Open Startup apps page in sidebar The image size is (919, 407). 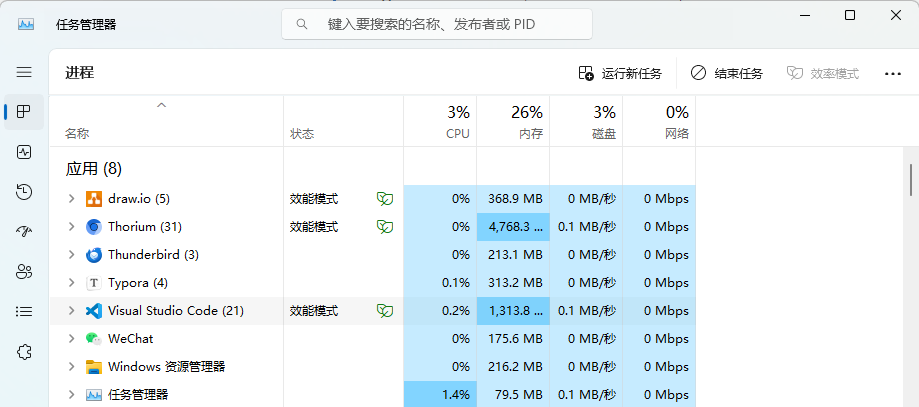pyautogui.click(x=24, y=232)
